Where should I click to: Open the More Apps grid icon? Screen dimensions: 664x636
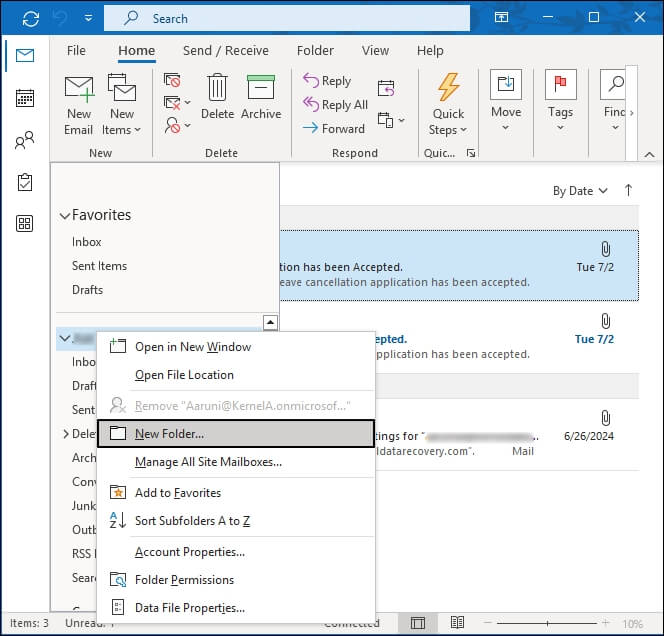pos(25,223)
